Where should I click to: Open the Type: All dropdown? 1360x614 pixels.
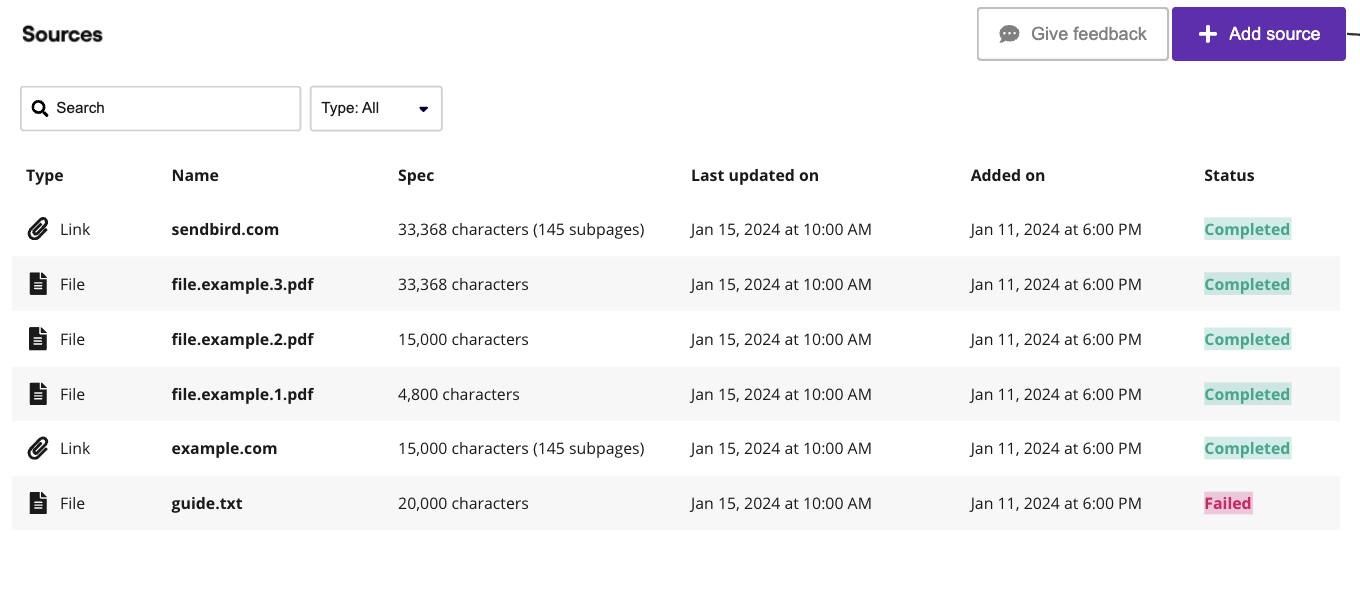pos(376,108)
